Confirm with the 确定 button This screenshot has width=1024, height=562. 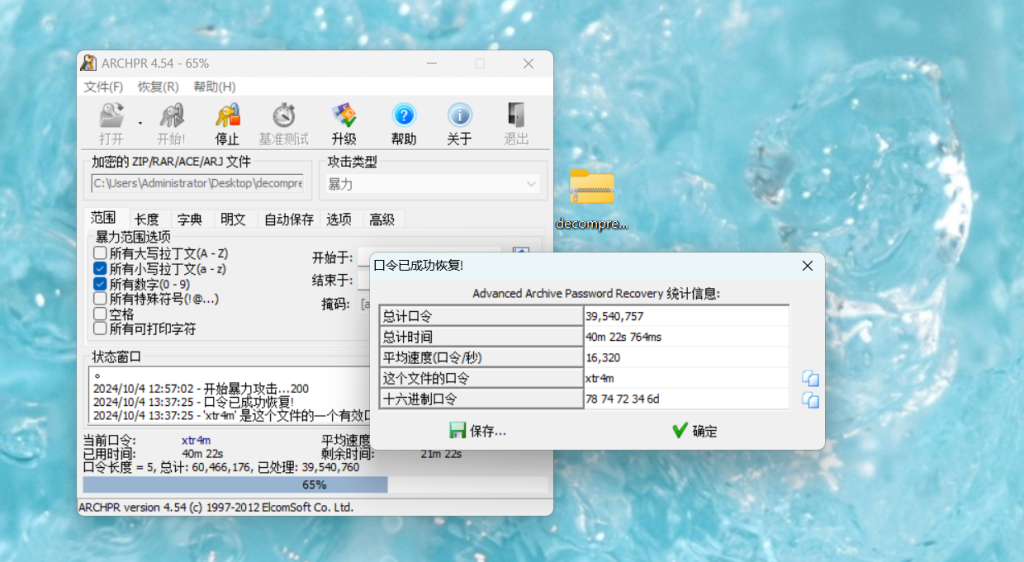(x=695, y=430)
